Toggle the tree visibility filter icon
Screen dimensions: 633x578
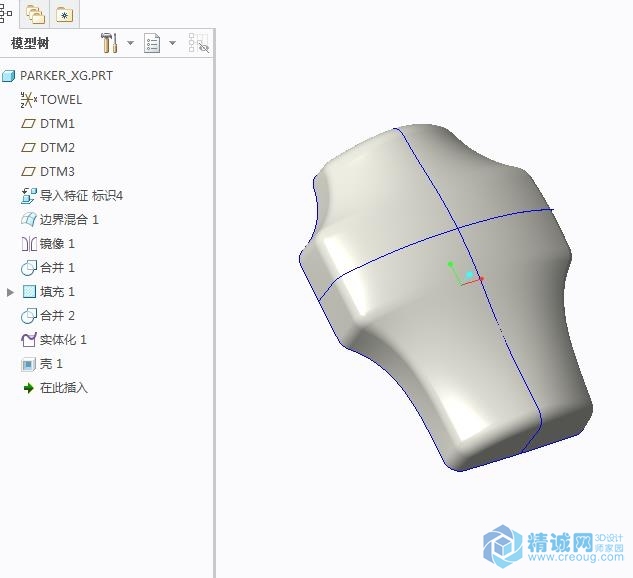[198, 43]
